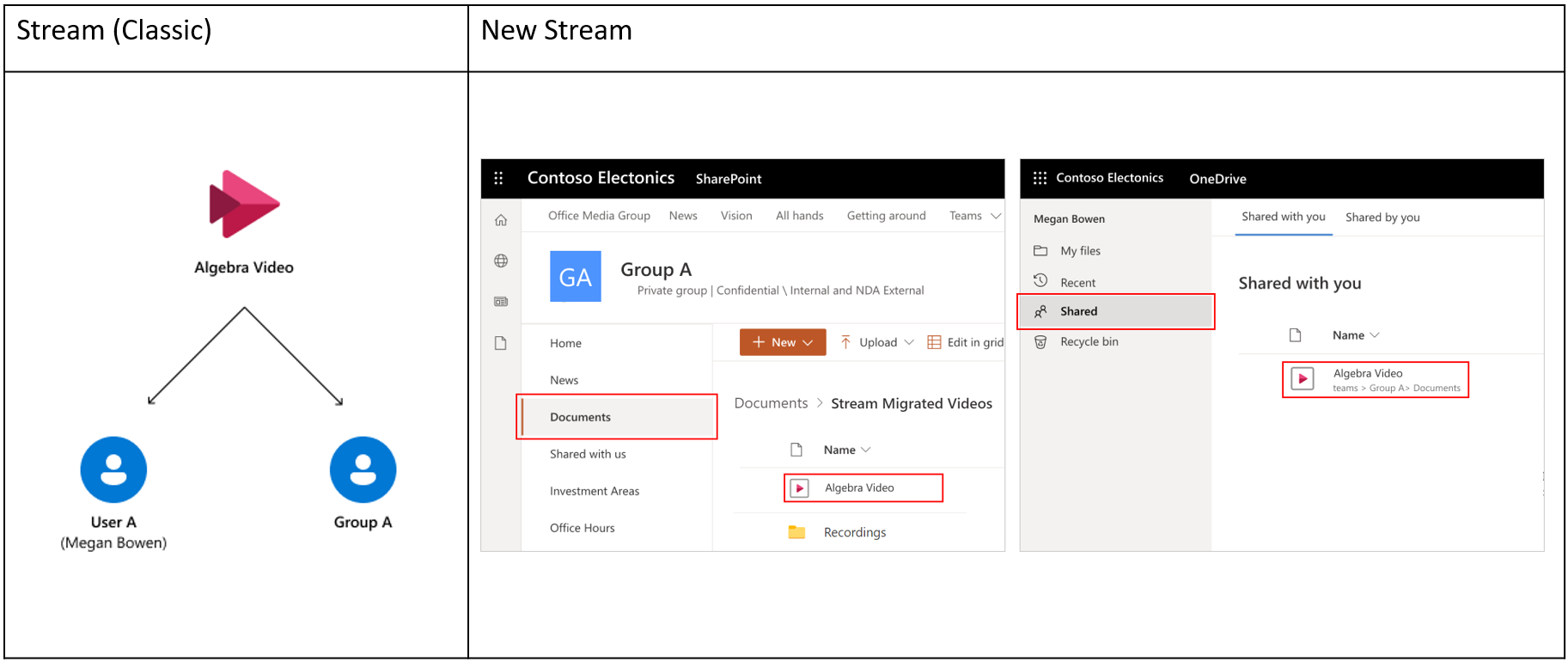Viewport: 1568px width, 662px height.
Task: Click the My files folder icon
Action: pyautogui.click(x=1040, y=251)
